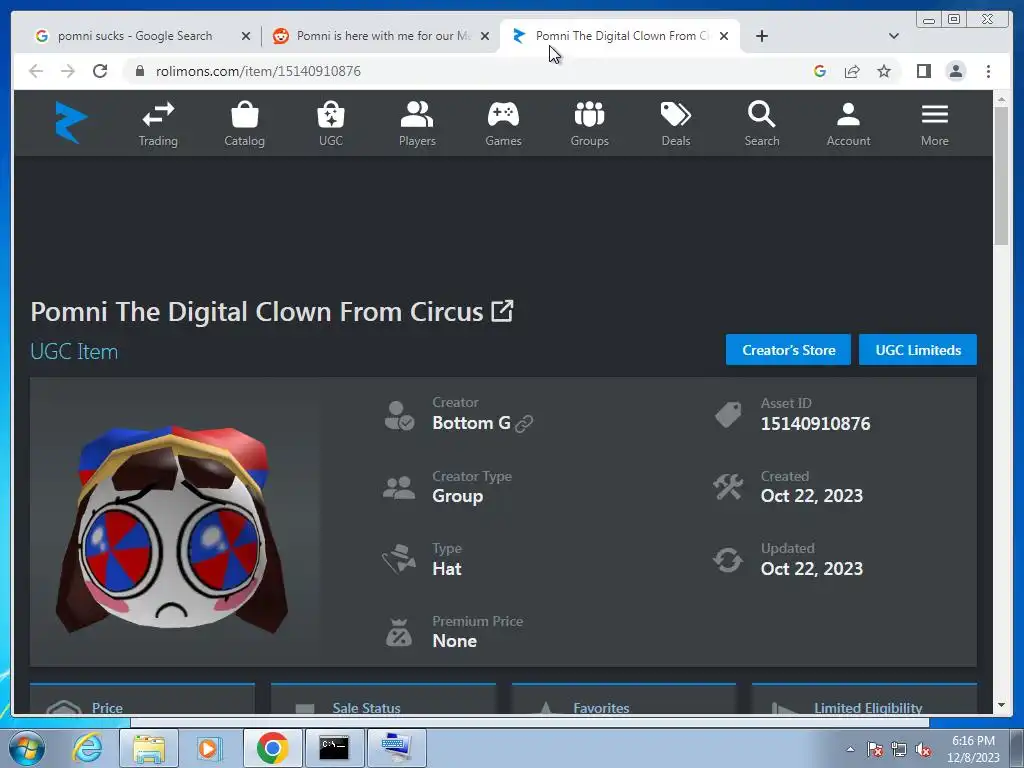Click the Premium Price value None
This screenshot has width=1024, height=768.
[x=455, y=641]
